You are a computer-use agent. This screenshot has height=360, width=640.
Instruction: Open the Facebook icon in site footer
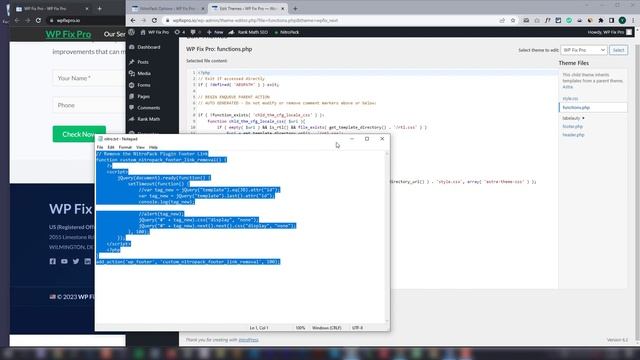tap(53, 261)
